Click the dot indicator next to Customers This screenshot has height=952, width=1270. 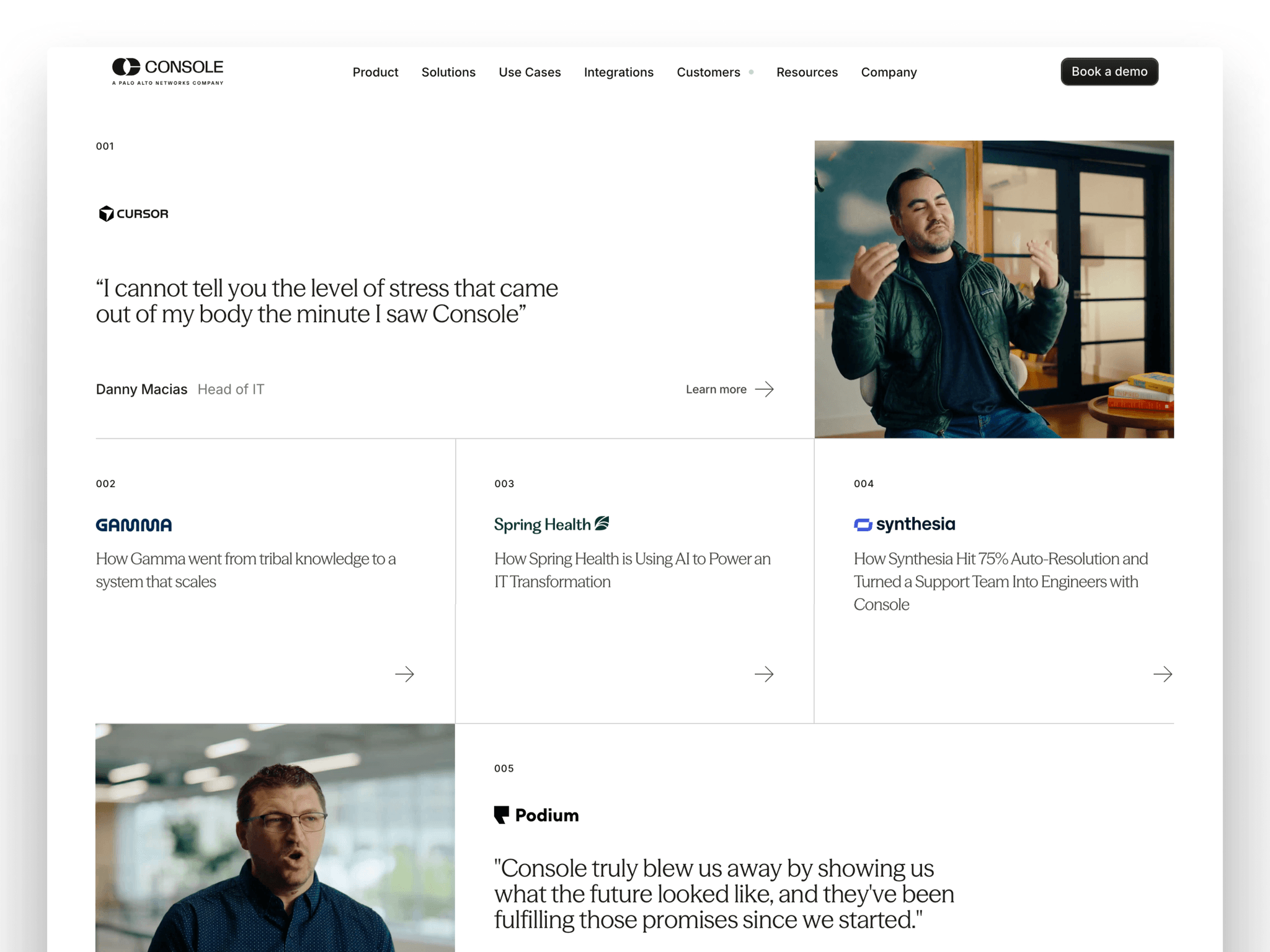tap(751, 72)
